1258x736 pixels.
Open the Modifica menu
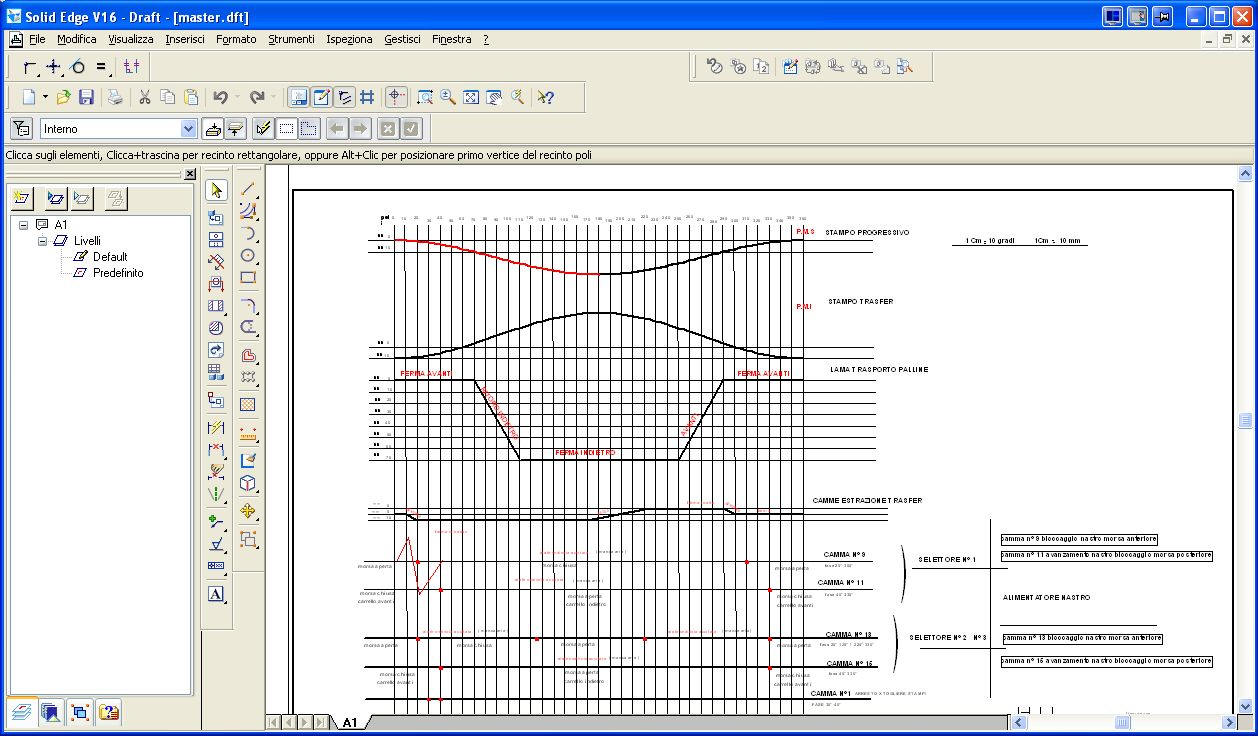(77, 39)
